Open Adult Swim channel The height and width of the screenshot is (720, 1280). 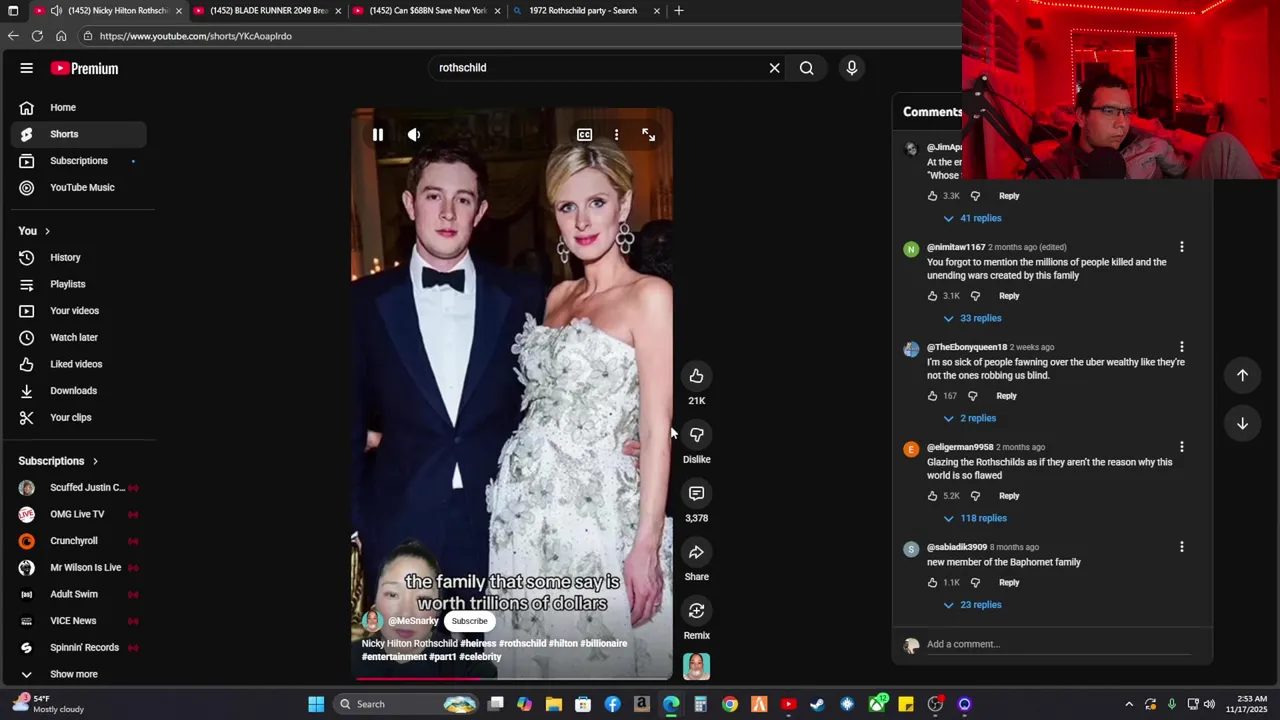pos(78,594)
